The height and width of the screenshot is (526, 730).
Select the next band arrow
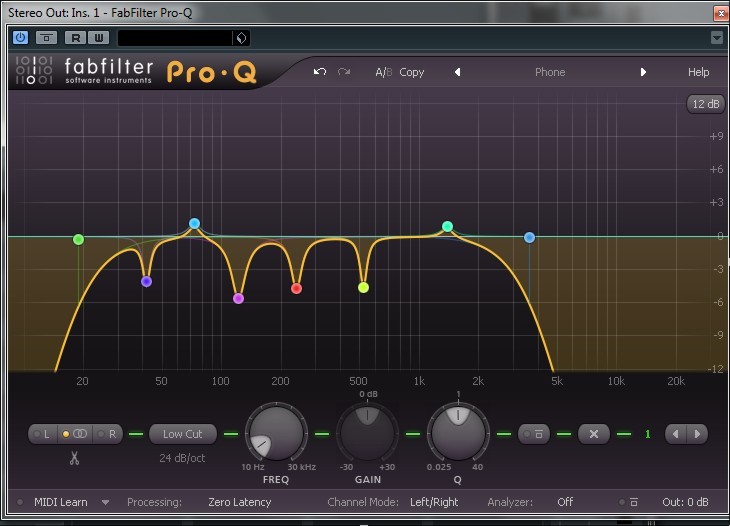point(697,434)
